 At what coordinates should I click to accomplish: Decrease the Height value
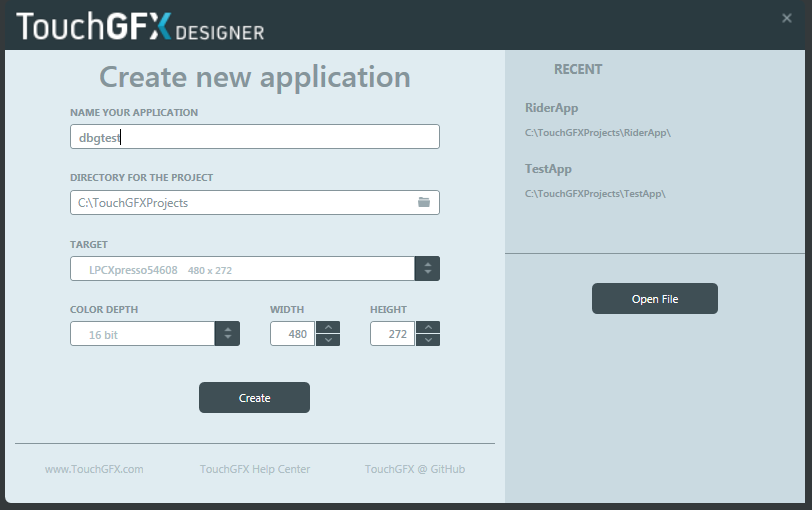tap(428, 340)
